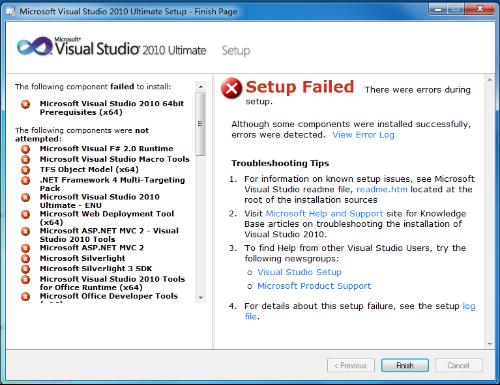Visit the Microsoft Help and Support link
The height and width of the screenshot is (385, 500).
point(324,213)
